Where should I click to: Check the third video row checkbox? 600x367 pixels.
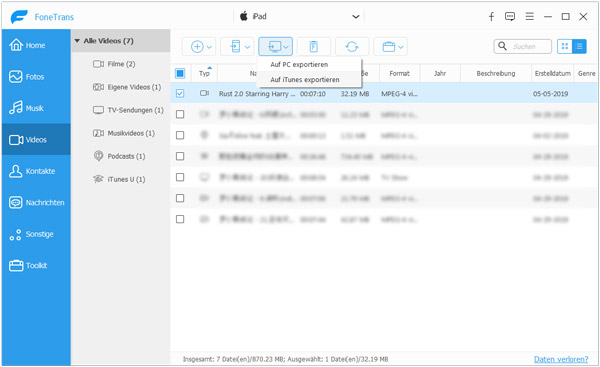pos(180,135)
